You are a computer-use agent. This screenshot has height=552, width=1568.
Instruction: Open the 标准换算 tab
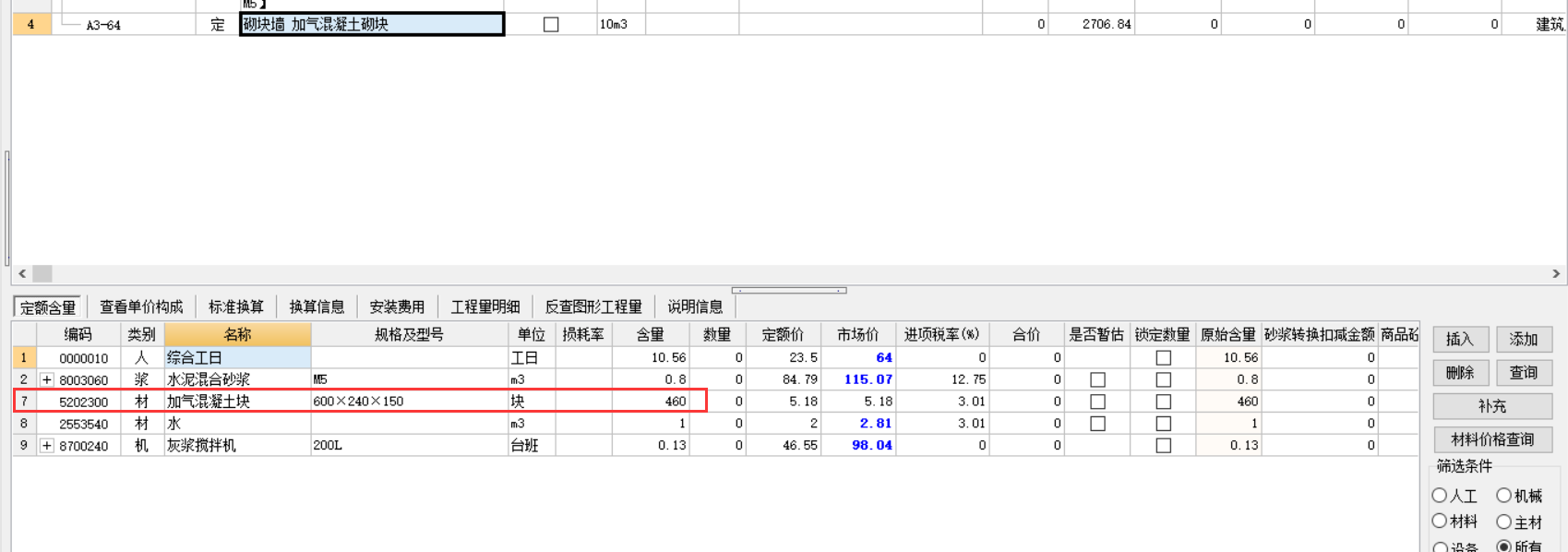(236, 306)
